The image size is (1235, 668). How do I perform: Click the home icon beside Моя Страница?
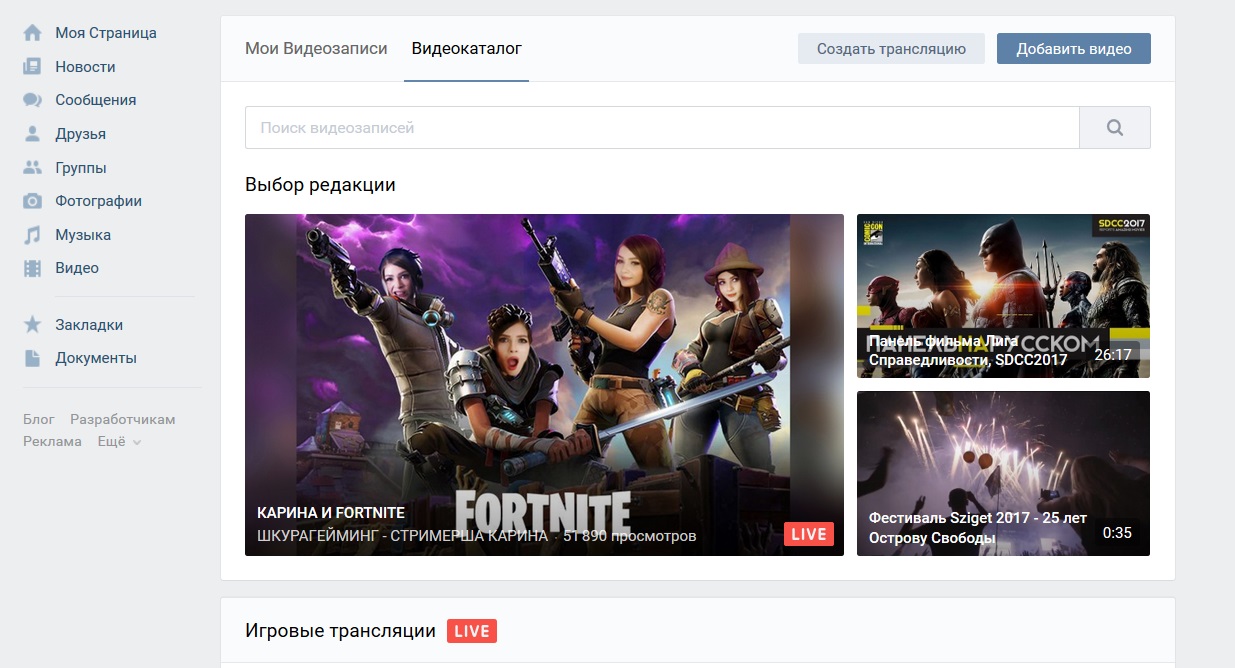click(x=33, y=33)
